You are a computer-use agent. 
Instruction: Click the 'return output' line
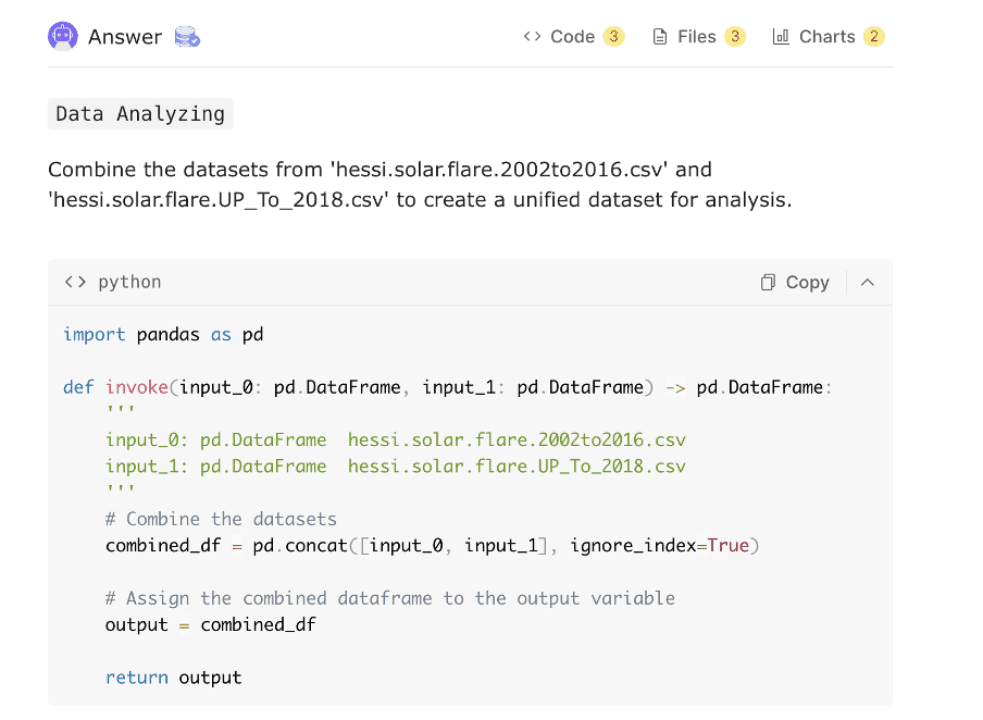click(173, 677)
